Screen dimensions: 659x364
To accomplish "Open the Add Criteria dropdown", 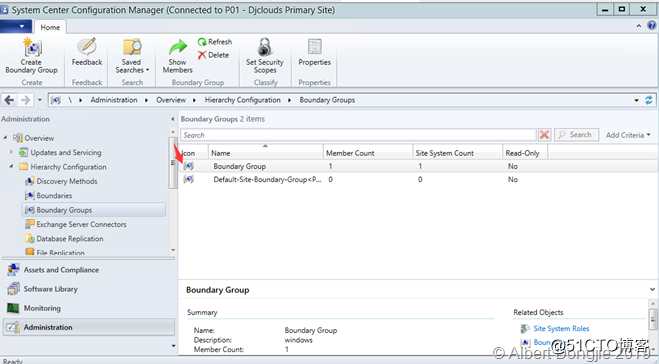I will [628, 135].
